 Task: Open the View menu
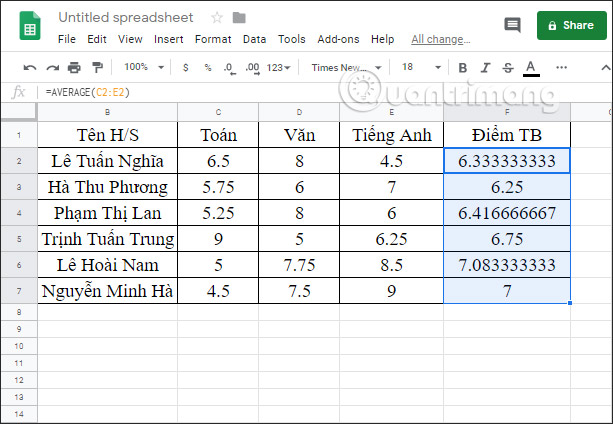(x=130, y=39)
